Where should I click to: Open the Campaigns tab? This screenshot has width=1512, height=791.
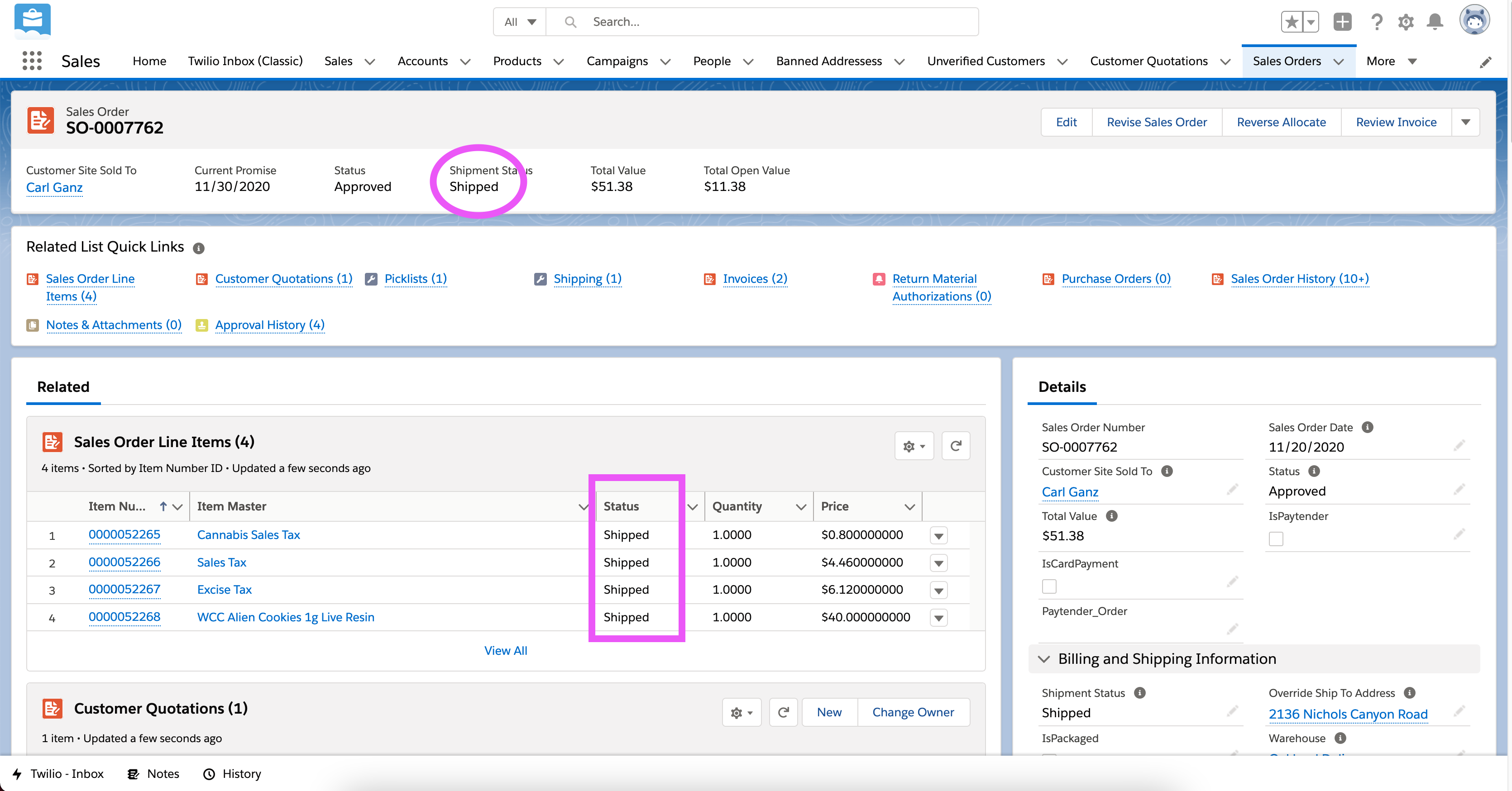(x=617, y=61)
